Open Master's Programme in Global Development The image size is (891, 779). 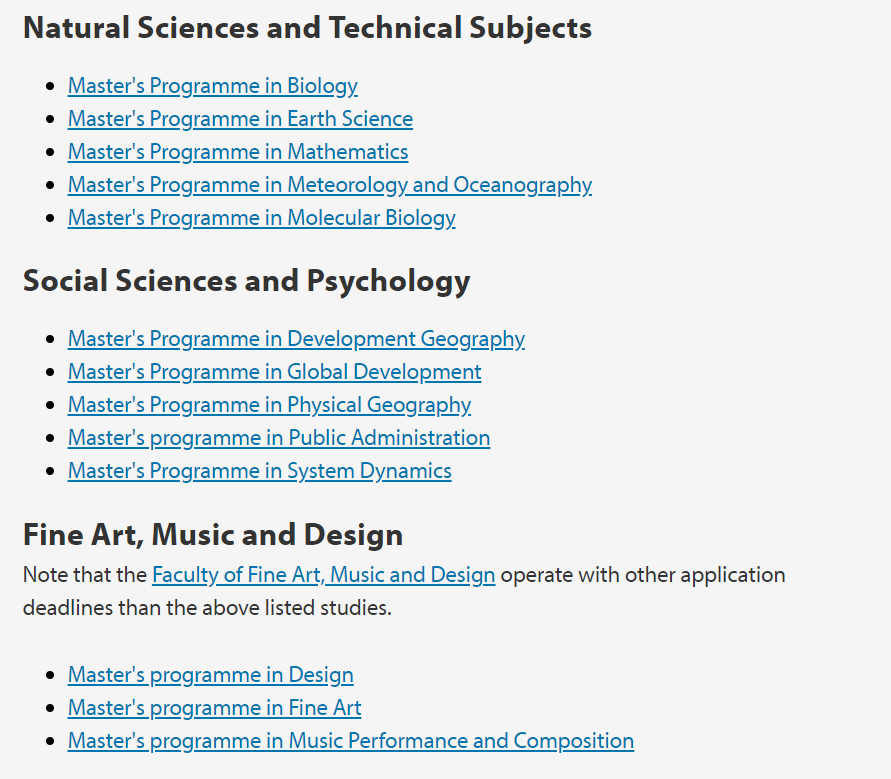(274, 372)
